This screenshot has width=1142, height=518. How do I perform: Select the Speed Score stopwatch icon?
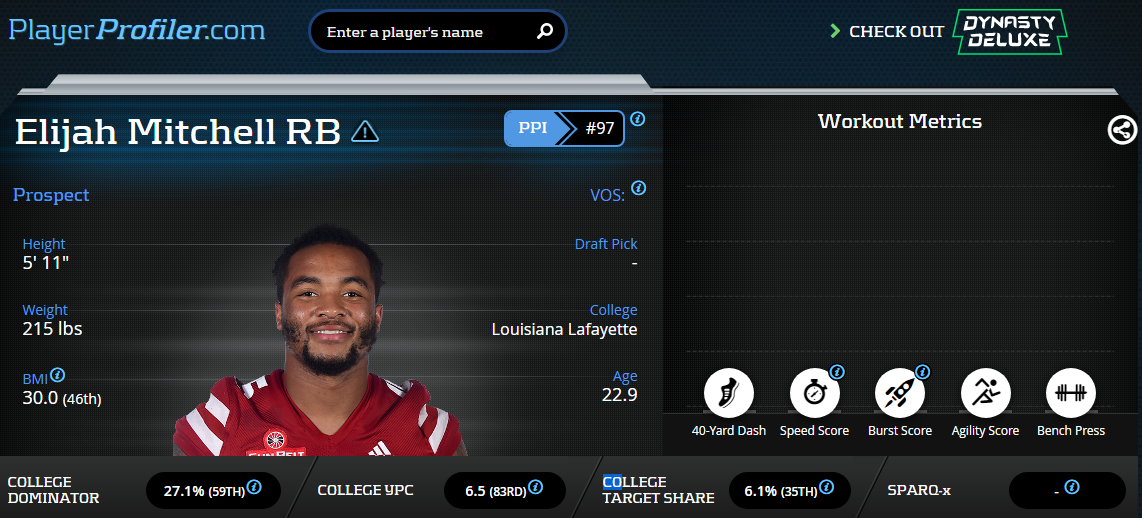pyautogui.click(x=814, y=393)
